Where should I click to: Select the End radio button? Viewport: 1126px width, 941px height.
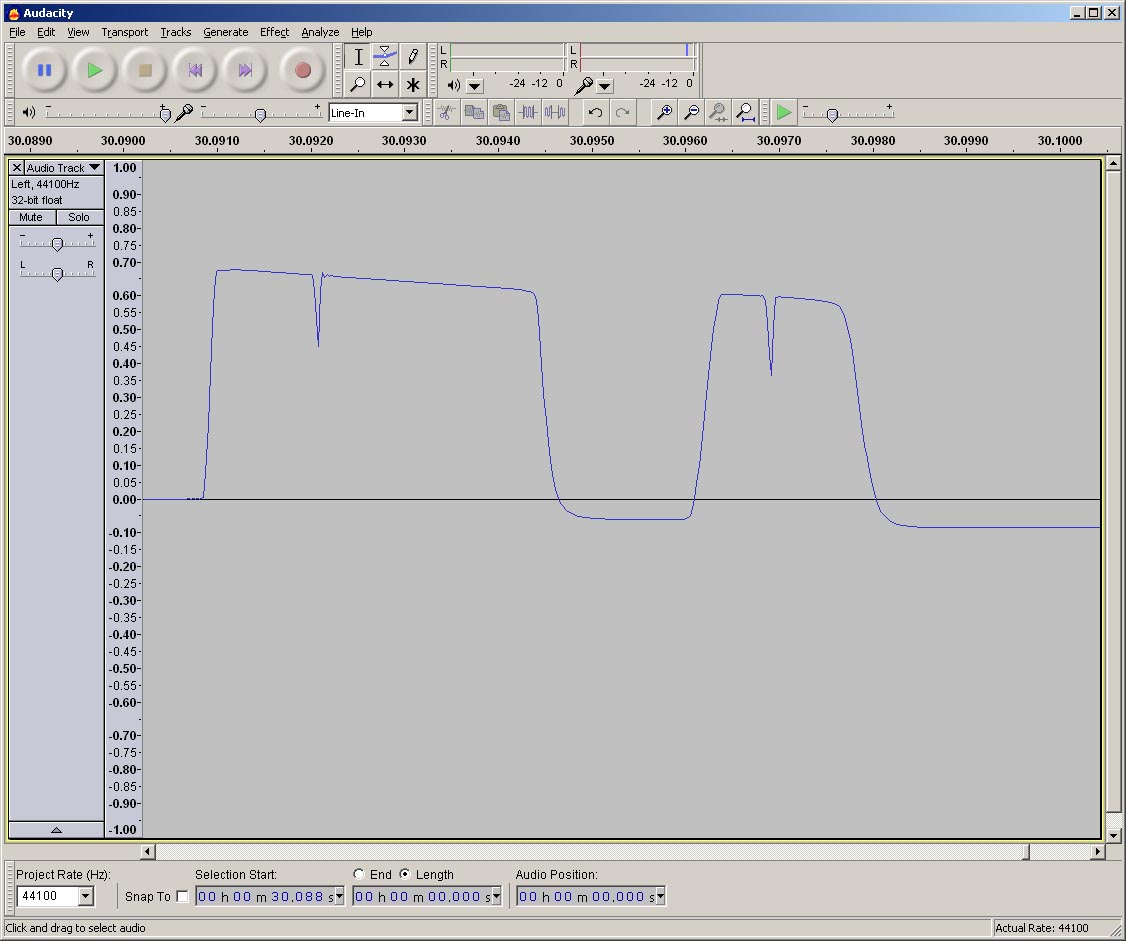[x=358, y=874]
